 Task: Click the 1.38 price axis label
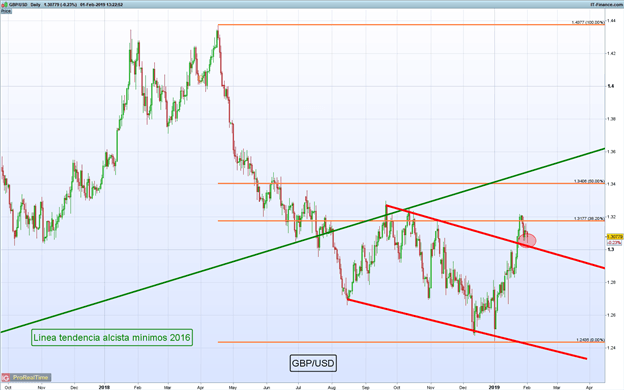(611, 119)
